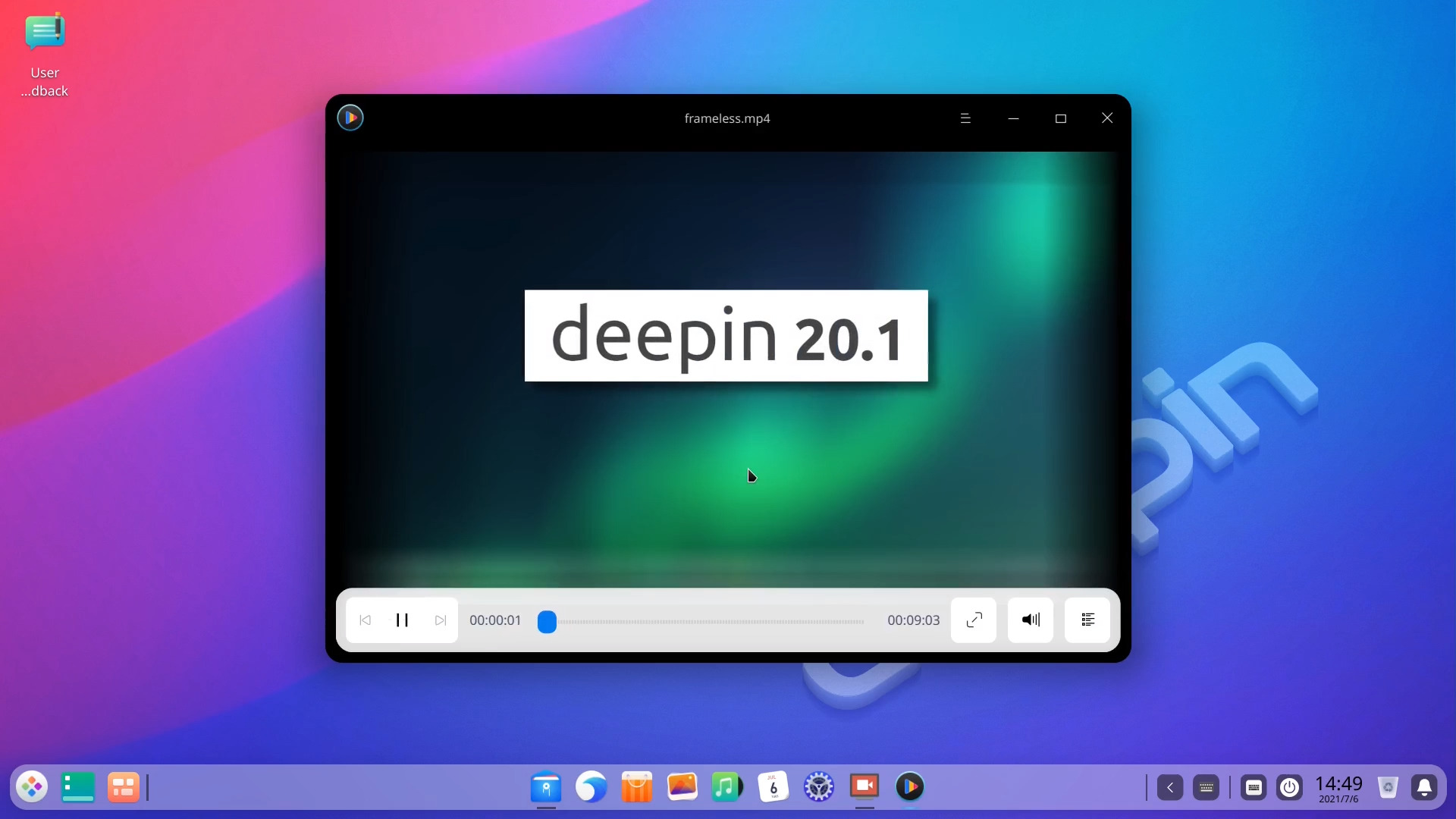
Task: Skip to the next video
Action: coord(440,620)
